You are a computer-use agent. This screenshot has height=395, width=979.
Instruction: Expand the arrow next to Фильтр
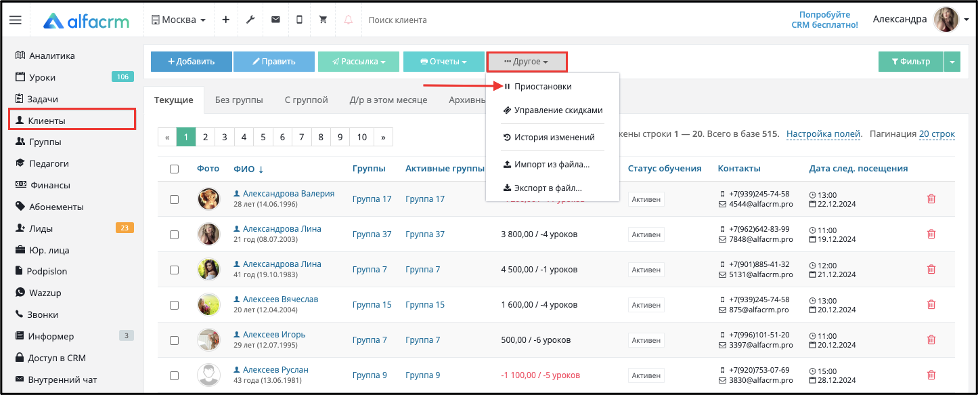point(952,62)
